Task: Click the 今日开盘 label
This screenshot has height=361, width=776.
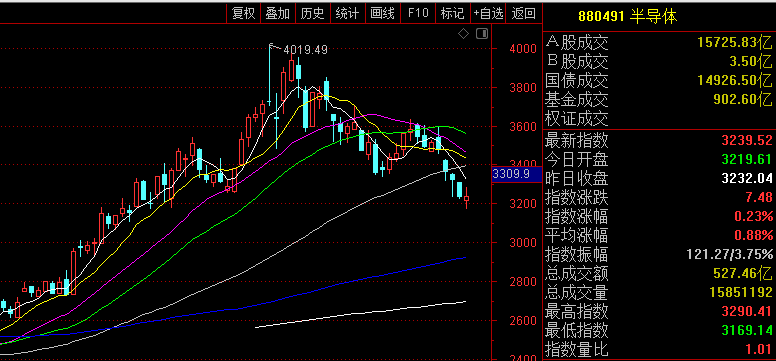Action: click(x=577, y=160)
